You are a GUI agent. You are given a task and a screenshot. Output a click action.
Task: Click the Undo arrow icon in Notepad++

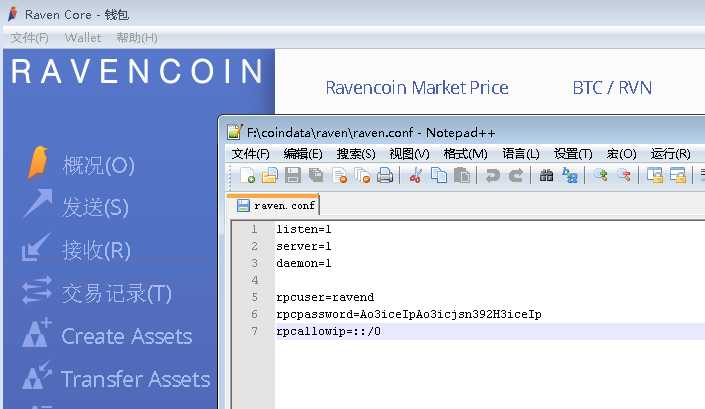pos(493,175)
